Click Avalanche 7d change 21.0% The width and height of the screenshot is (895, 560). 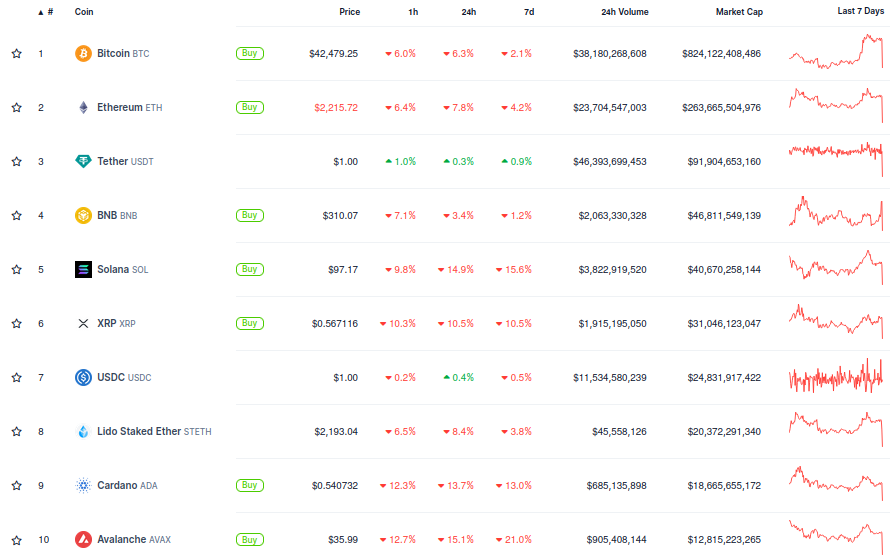coord(514,539)
